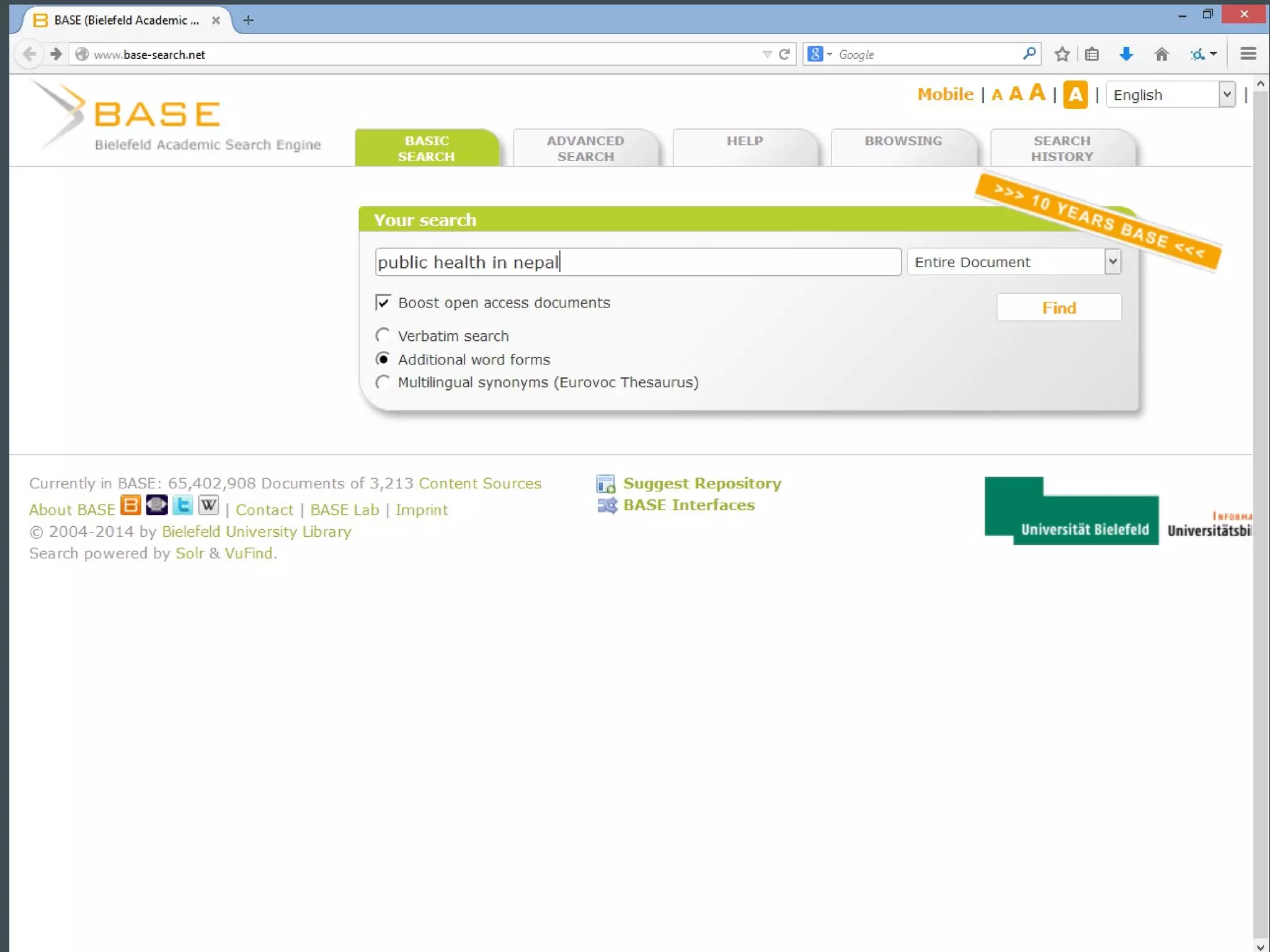Click the Wikipedia W icon
Image resolution: width=1270 pixels, height=952 pixels.
click(208, 506)
